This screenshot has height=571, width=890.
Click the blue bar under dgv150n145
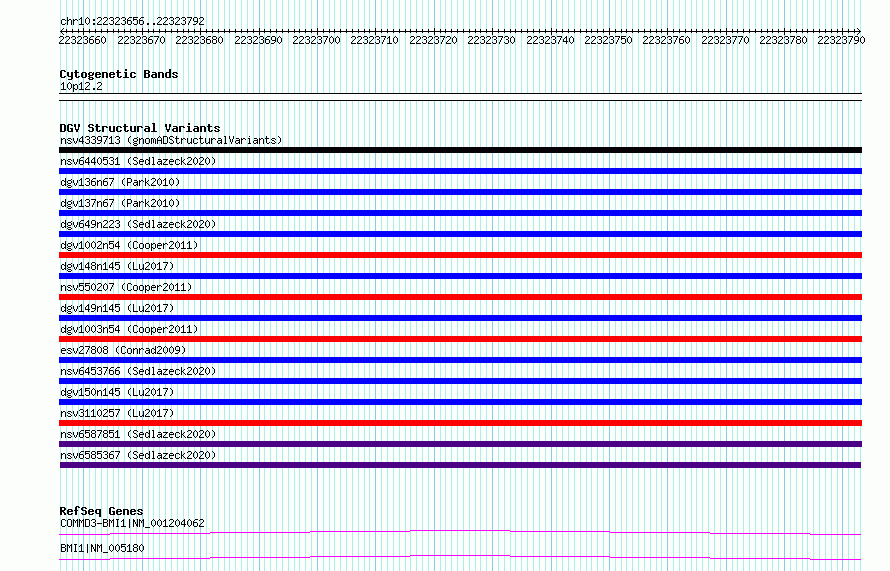click(x=460, y=402)
